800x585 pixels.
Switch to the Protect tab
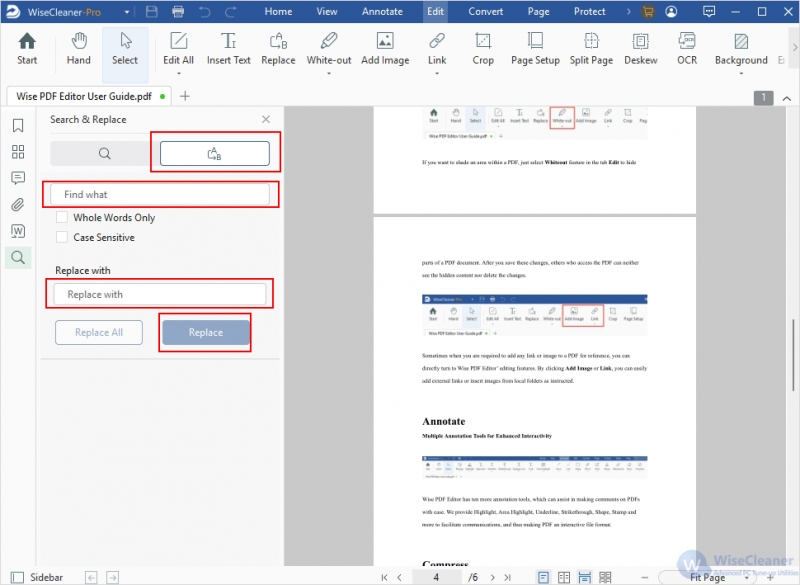[589, 12]
